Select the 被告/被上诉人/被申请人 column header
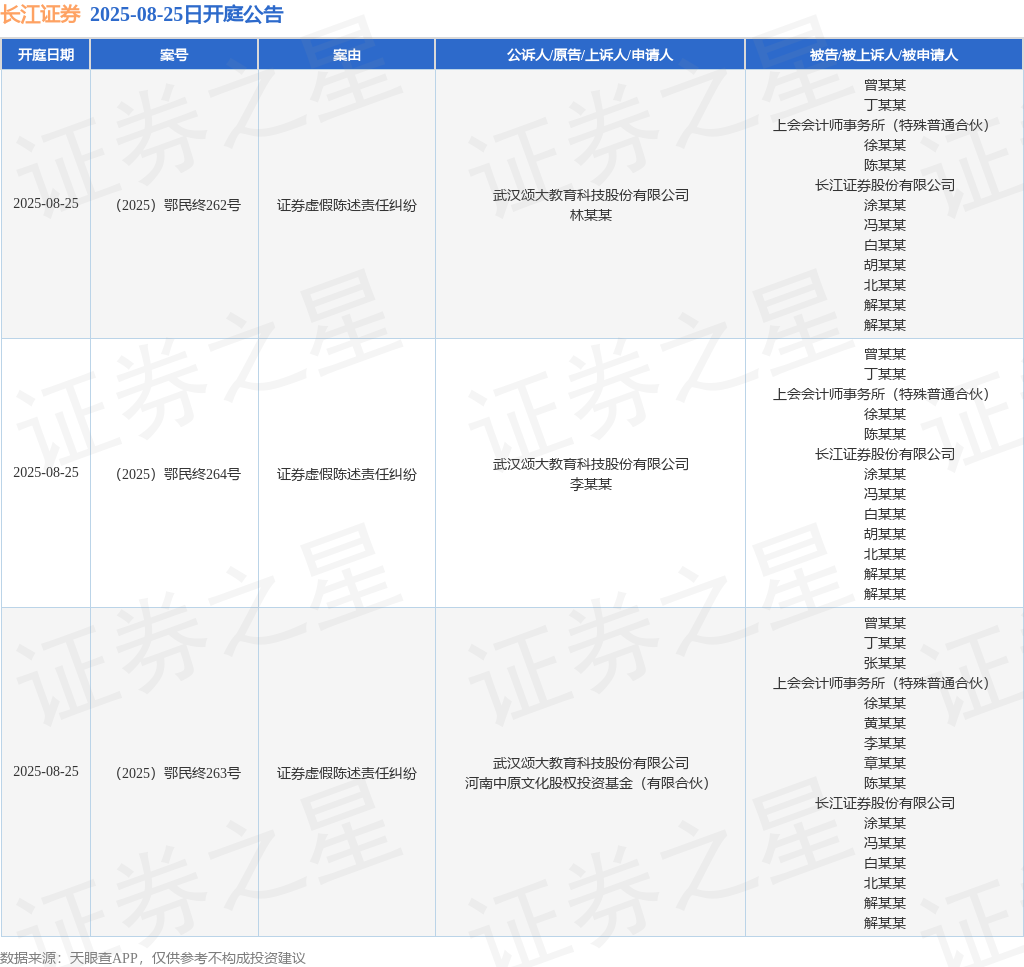1024x967 pixels. click(x=884, y=55)
